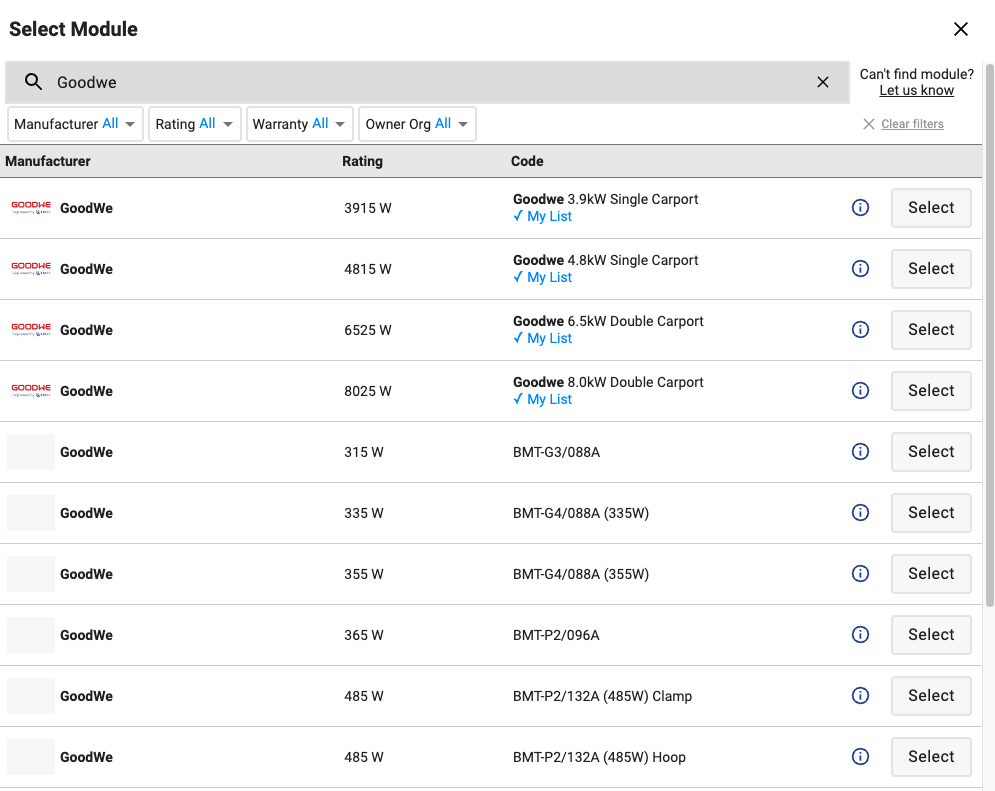Click the dialog's vertical scrollbar
This screenshot has height=791, width=995.
tap(989, 335)
